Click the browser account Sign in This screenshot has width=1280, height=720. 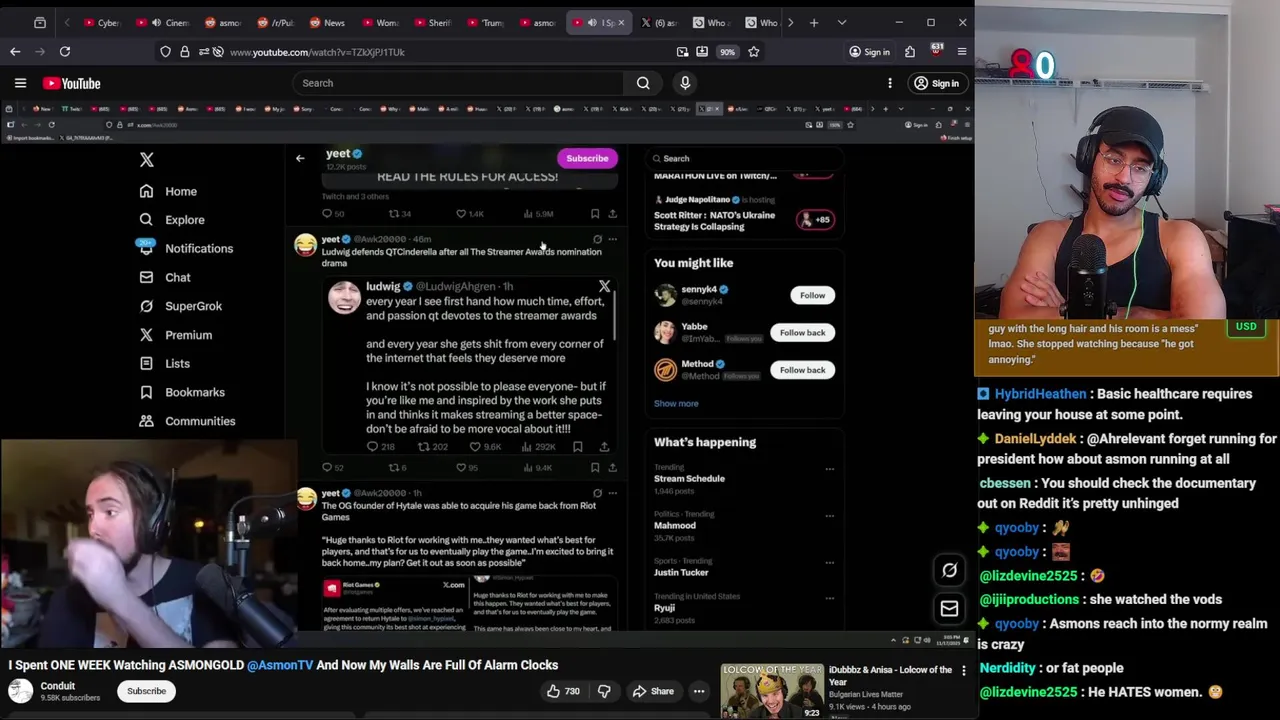point(869,52)
